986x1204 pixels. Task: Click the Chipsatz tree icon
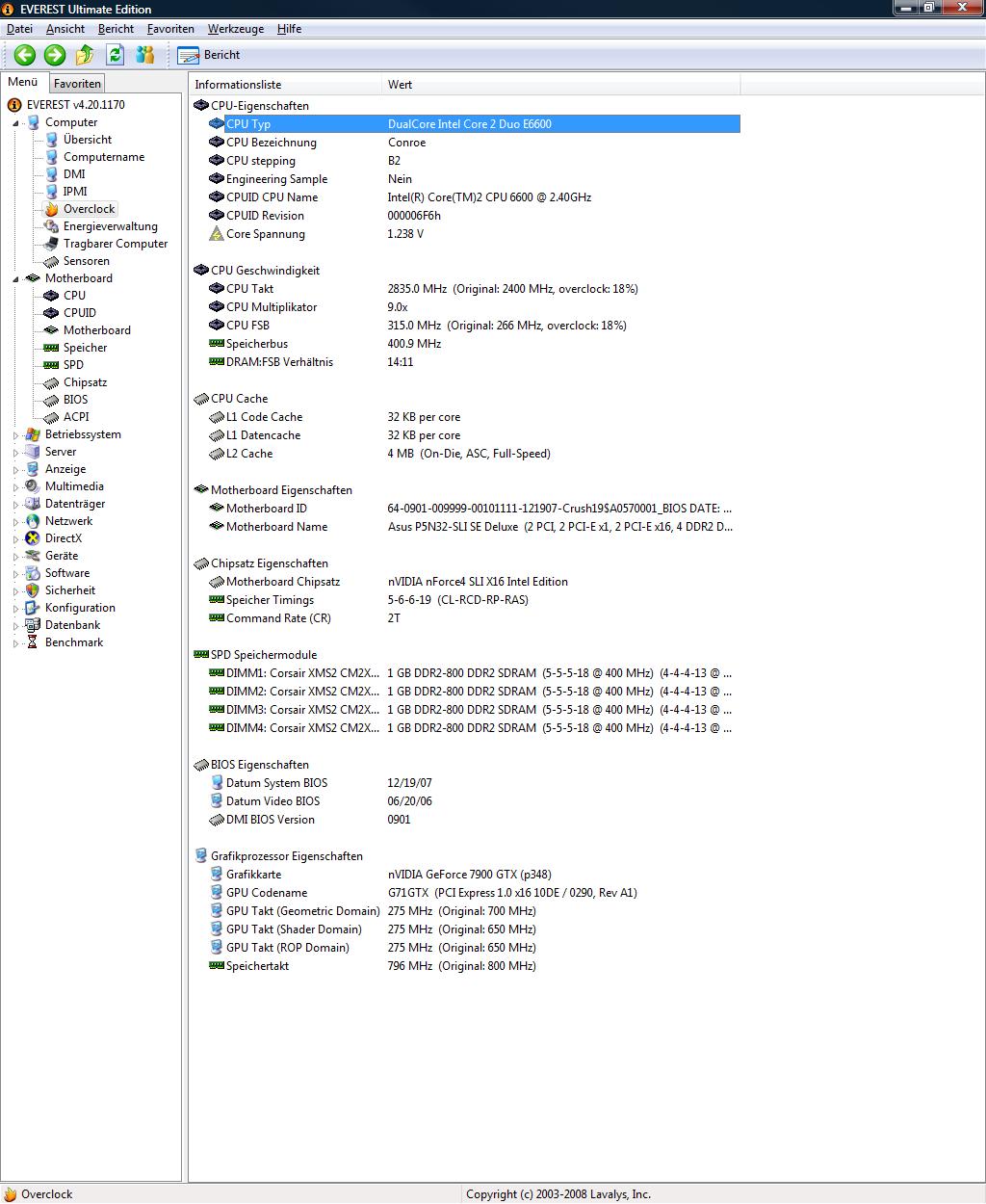pyautogui.click(x=51, y=382)
